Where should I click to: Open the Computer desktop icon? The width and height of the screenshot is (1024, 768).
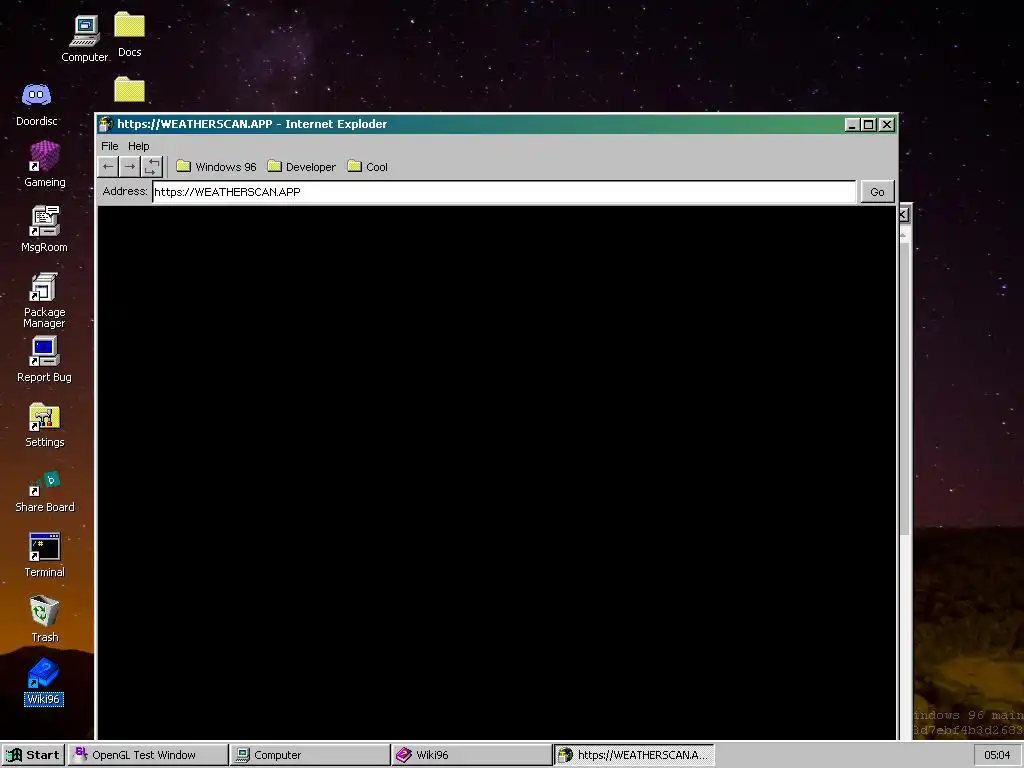coord(85,39)
